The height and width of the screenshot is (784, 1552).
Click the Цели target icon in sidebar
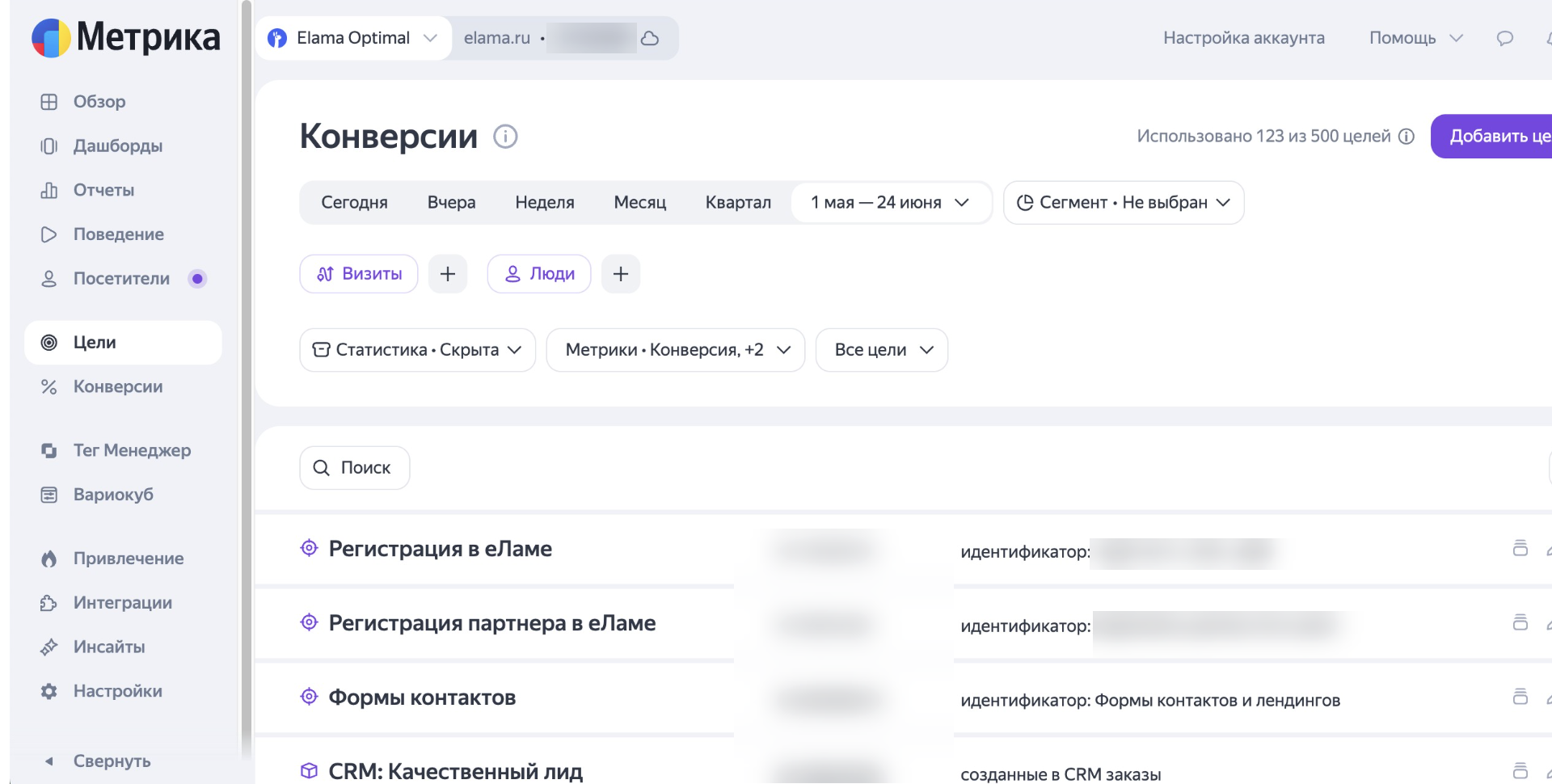click(49, 343)
